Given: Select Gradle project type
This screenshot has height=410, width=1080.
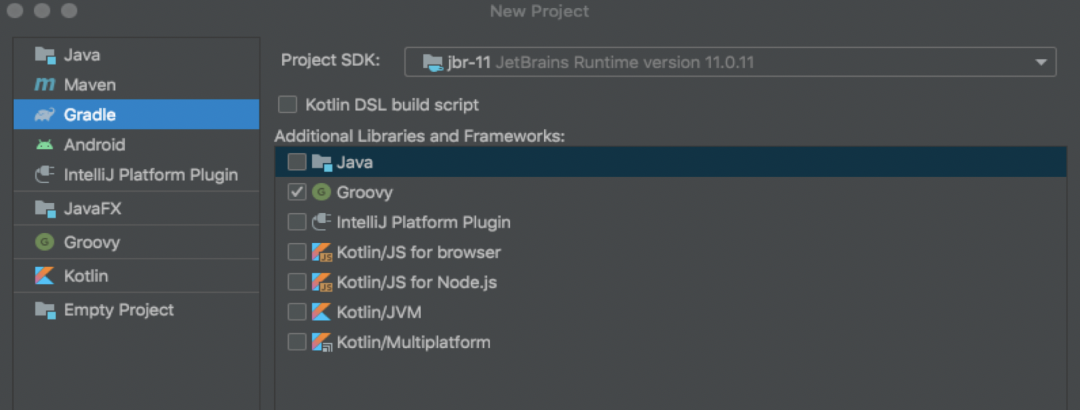Looking at the screenshot, I should [x=136, y=114].
